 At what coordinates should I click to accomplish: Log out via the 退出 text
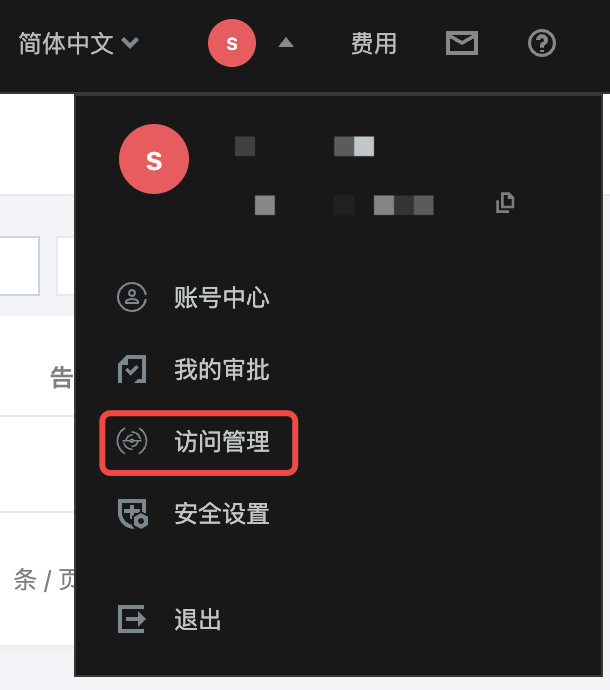click(198, 619)
